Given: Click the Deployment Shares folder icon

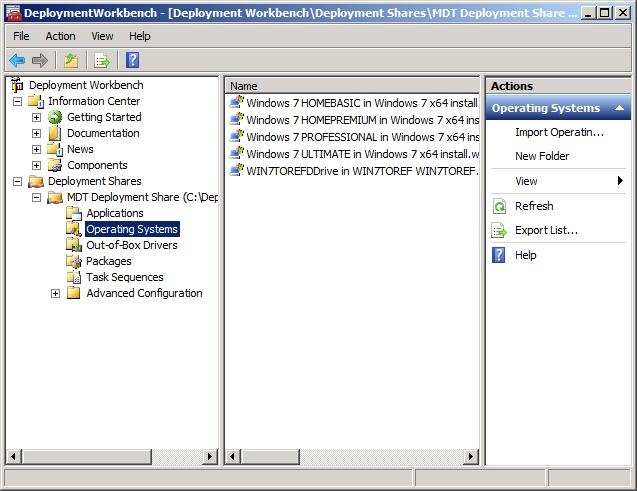Looking at the screenshot, I should pos(36,181).
